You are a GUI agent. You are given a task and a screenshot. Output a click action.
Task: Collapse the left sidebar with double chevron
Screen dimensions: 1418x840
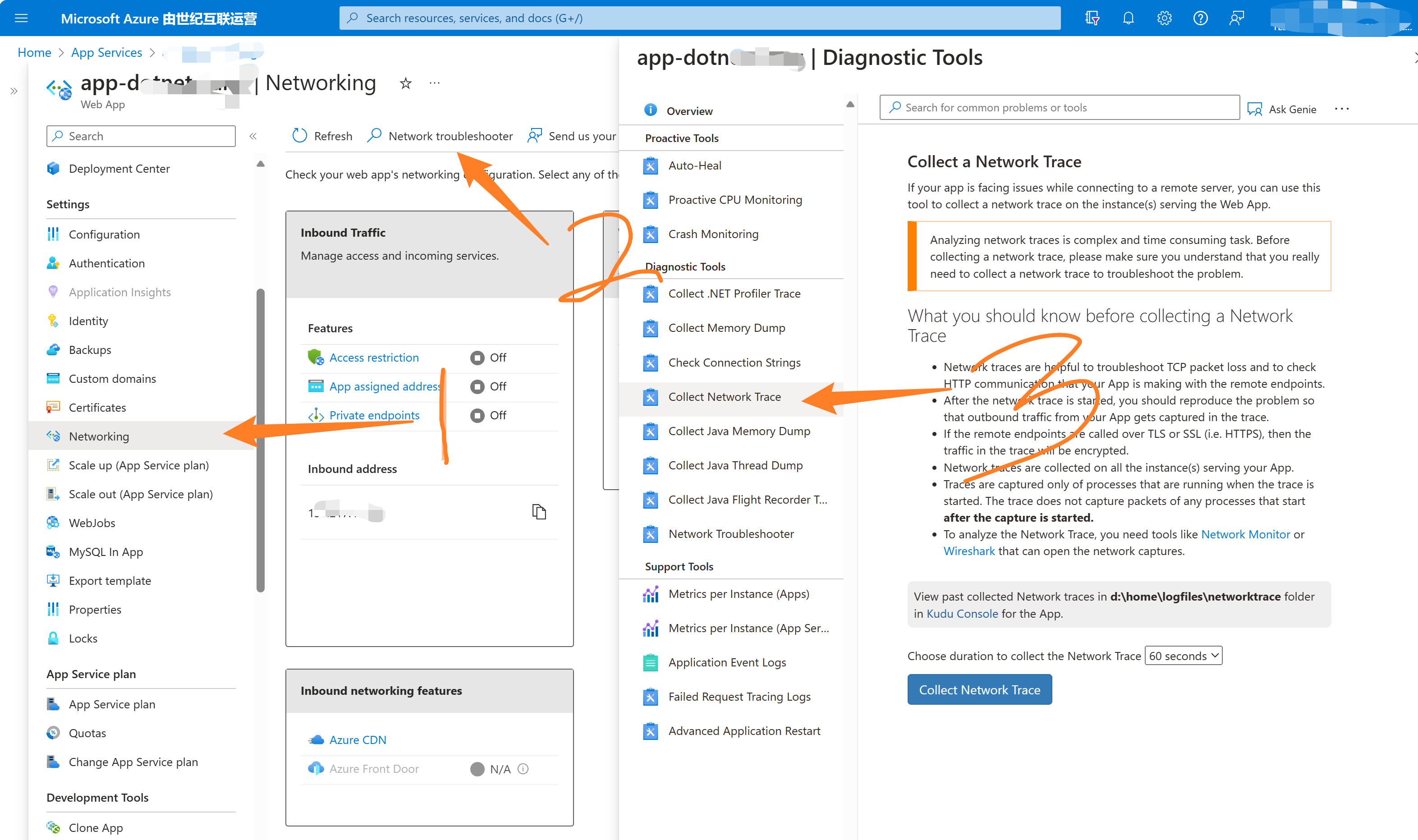(x=253, y=136)
